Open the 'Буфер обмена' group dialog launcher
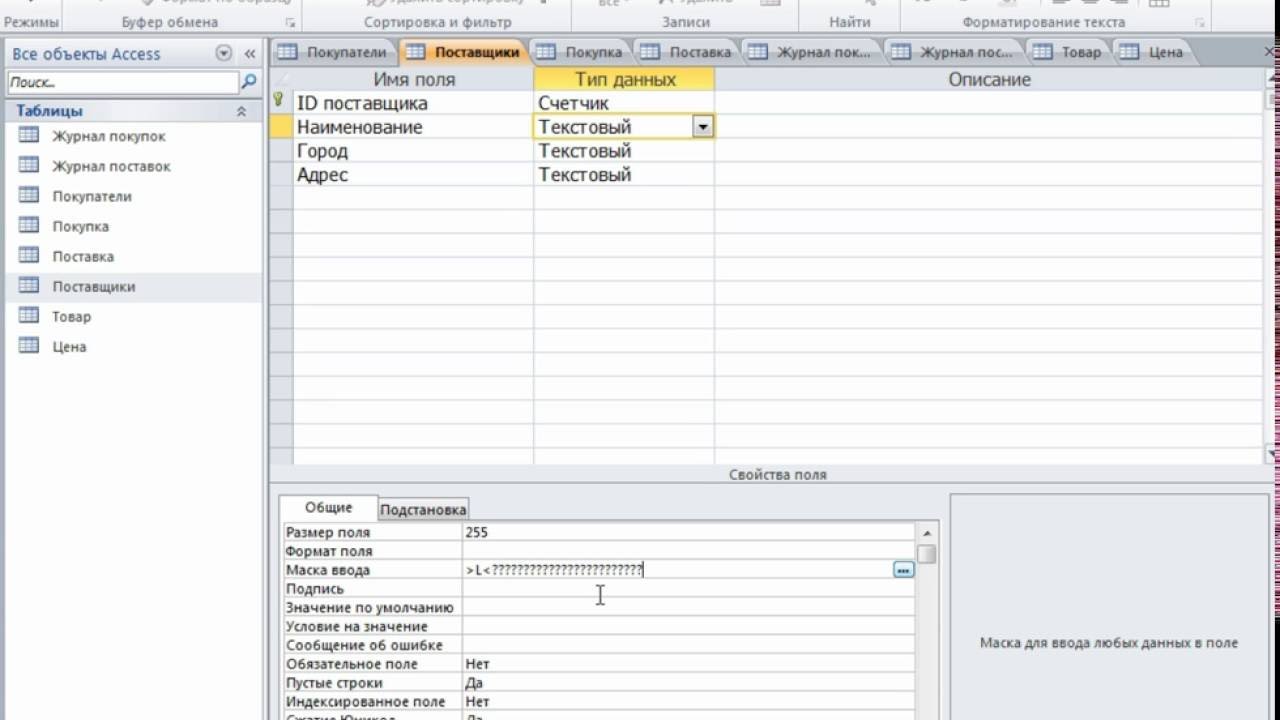 coord(292,22)
